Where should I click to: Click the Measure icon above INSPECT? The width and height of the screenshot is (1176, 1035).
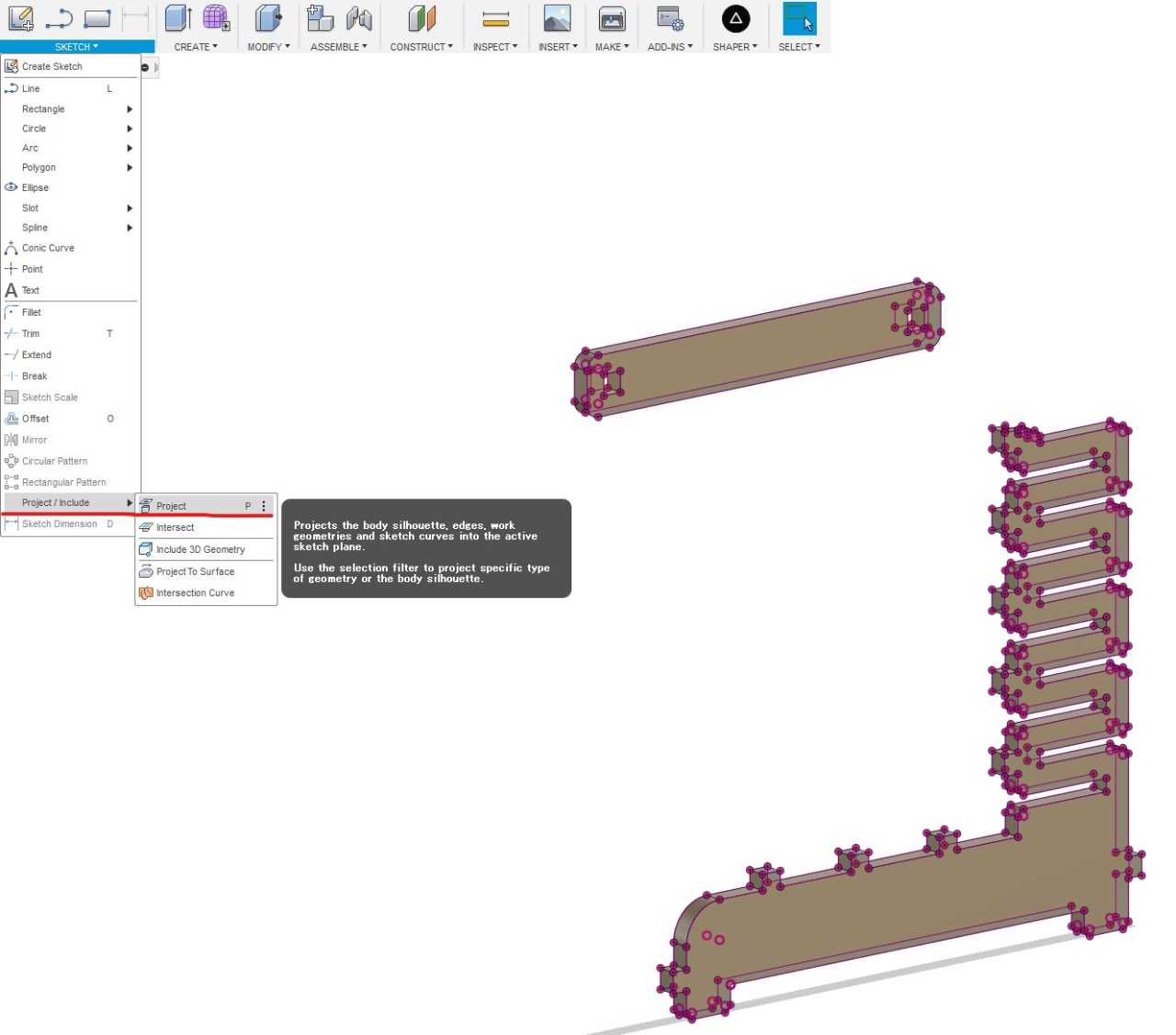(x=495, y=18)
